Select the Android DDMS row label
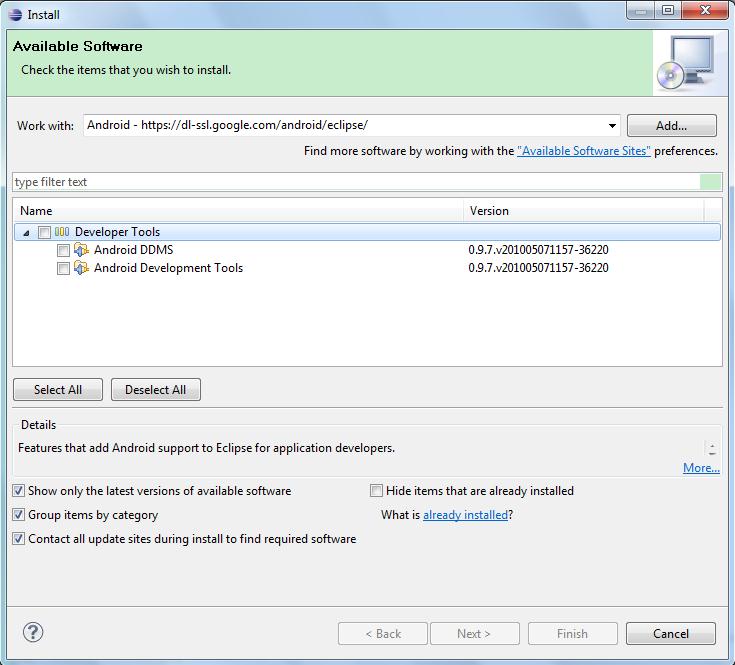This screenshot has height=665, width=735. (x=134, y=250)
